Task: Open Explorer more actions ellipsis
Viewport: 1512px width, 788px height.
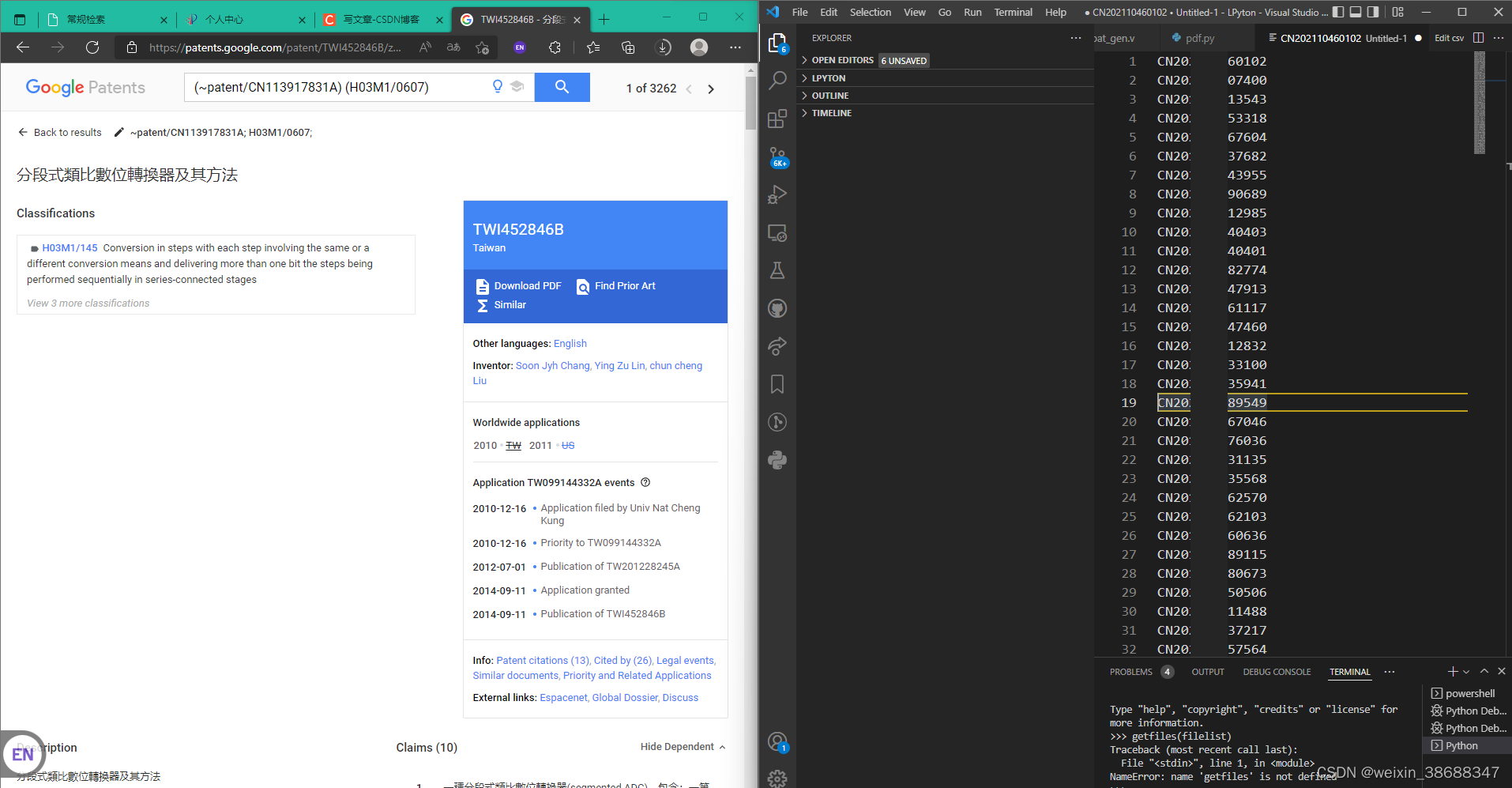Action: pyautogui.click(x=1076, y=38)
